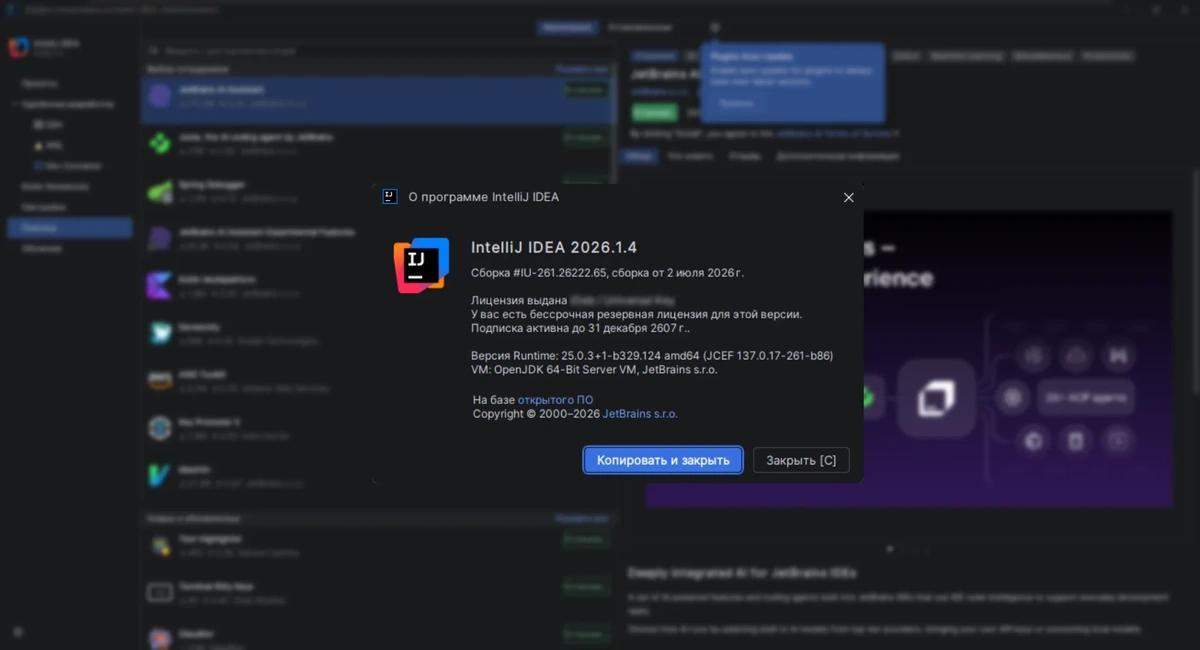
Task: Click the IntelliJ IDEA logo in welcome sidebar
Action: click(x=18, y=47)
